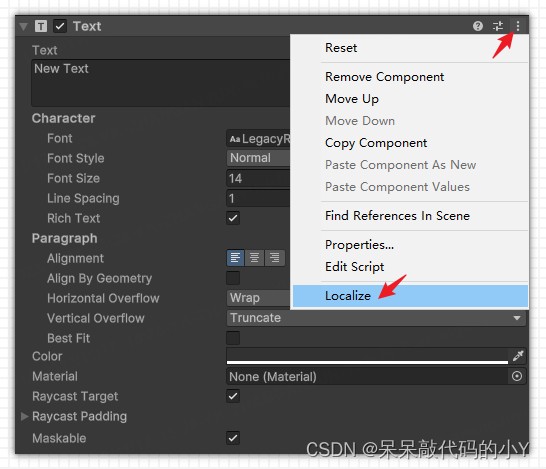
Task: Select Remove Component menu entry
Action: 384,77
